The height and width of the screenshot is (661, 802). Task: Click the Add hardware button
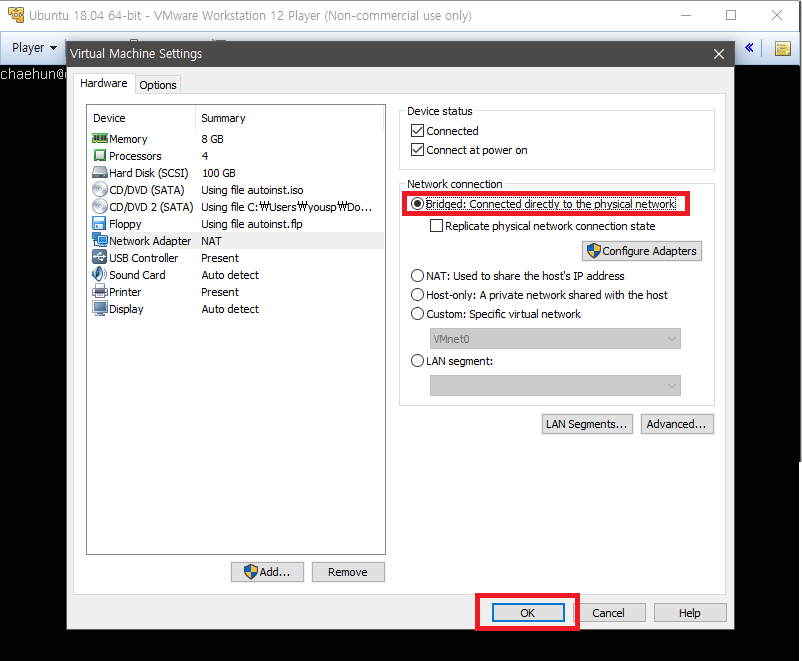(267, 572)
